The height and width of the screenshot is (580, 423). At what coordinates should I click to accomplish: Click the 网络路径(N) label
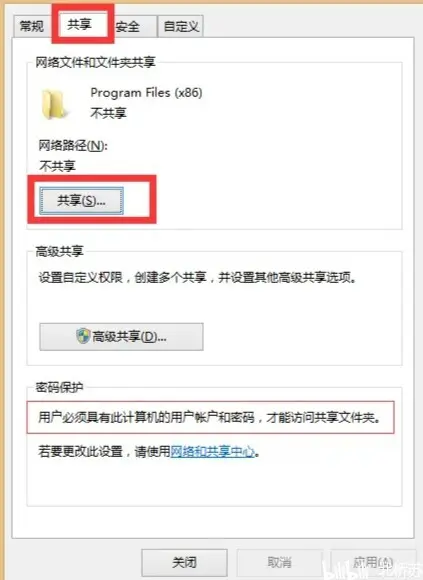pos(73,145)
